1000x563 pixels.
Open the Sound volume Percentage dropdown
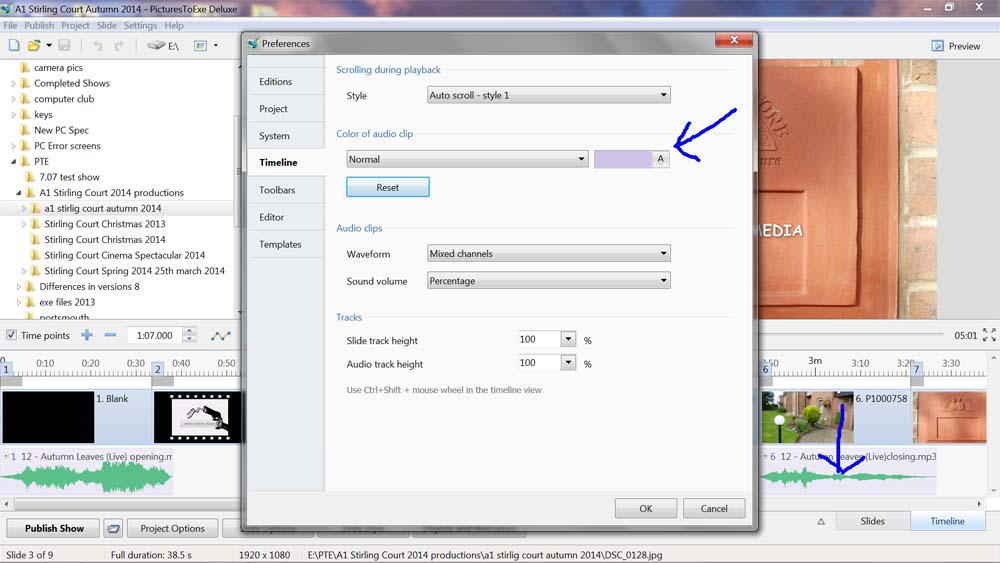point(548,281)
